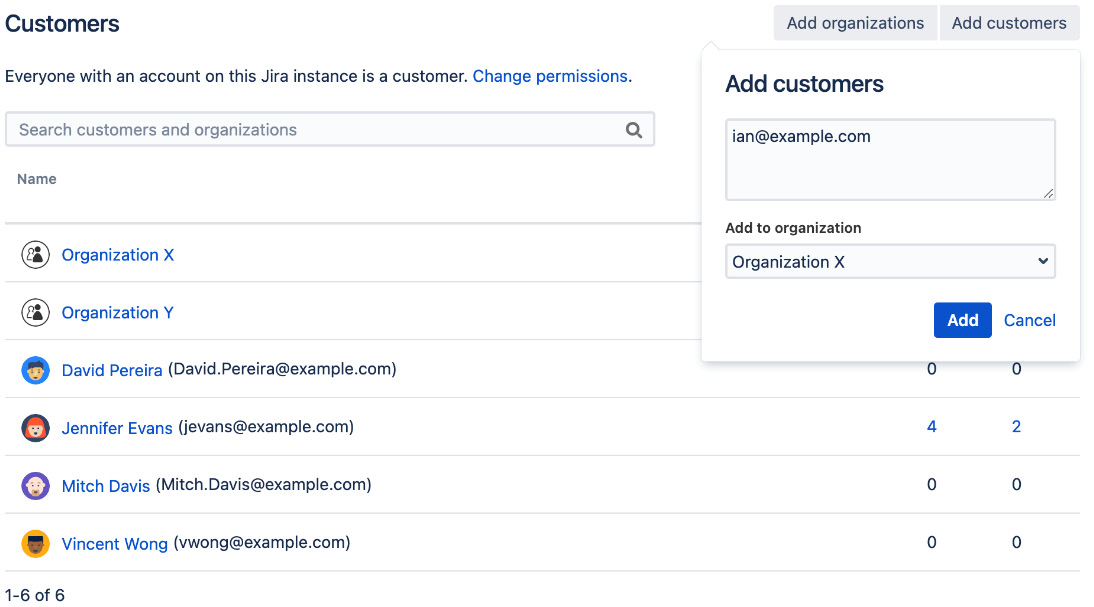Image resolution: width=1094 pixels, height=607 pixels.
Task: Click the blue Add button
Action: 962,320
